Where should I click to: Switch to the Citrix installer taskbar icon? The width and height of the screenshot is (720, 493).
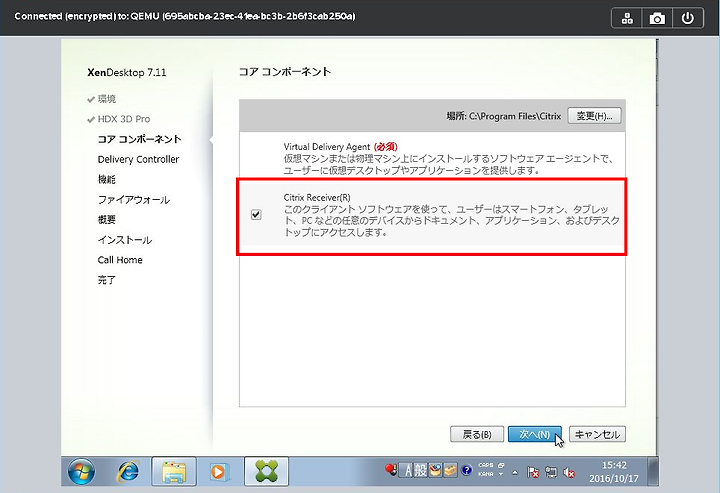tap(266, 471)
